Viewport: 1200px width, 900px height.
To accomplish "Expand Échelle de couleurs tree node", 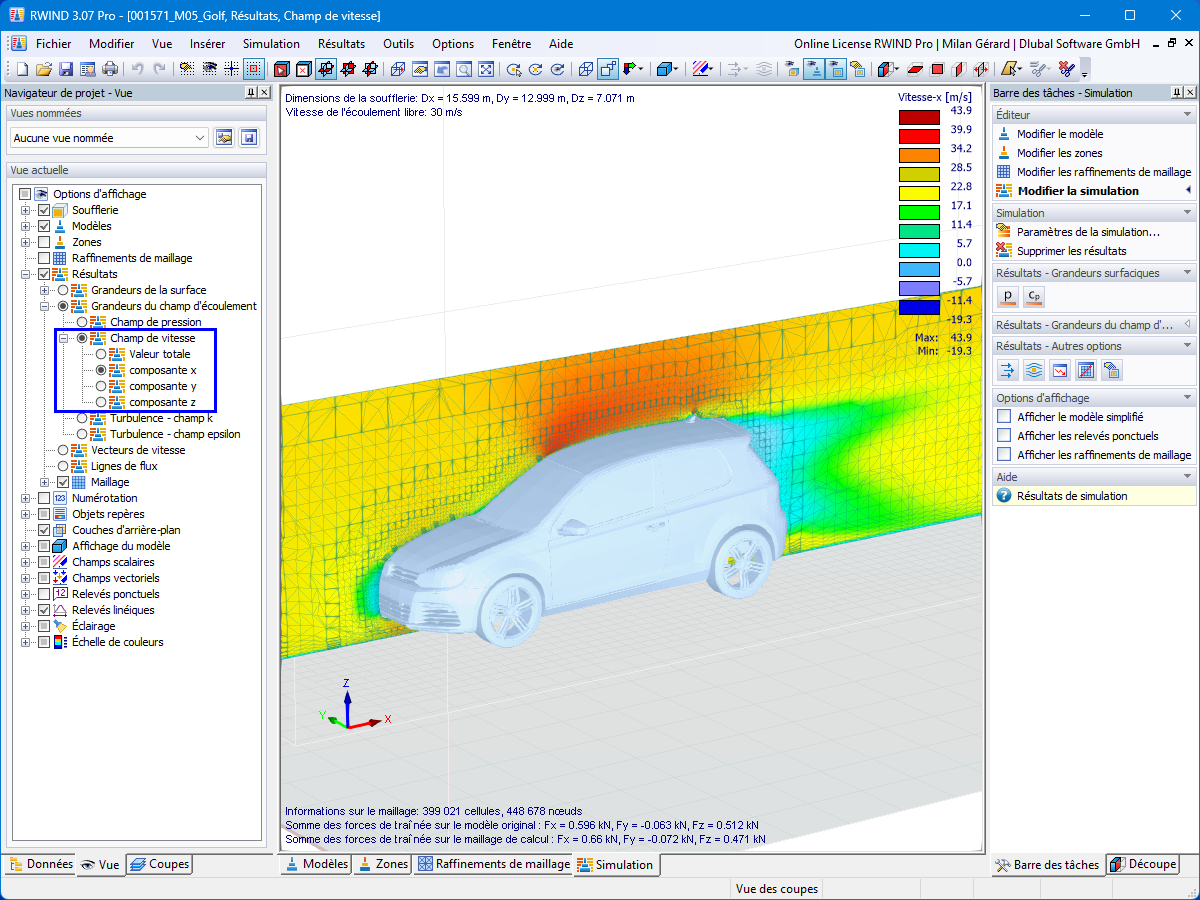I will pyautogui.click(x=25, y=642).
